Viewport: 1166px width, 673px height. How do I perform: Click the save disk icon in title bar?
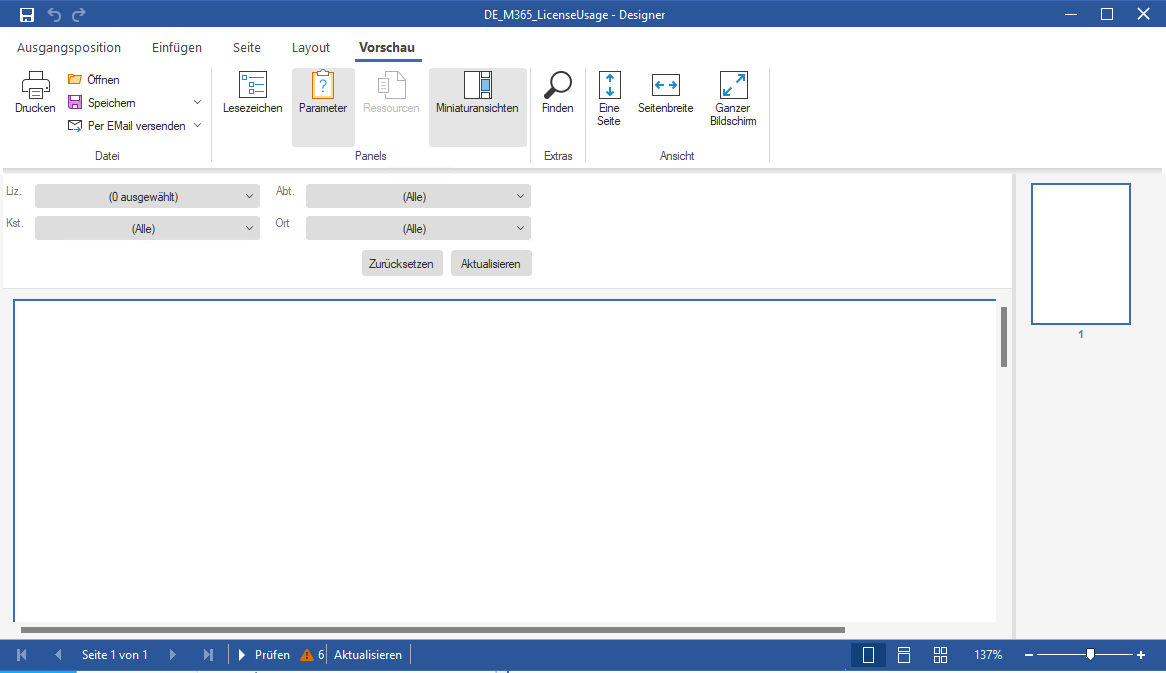click(27, 15)
